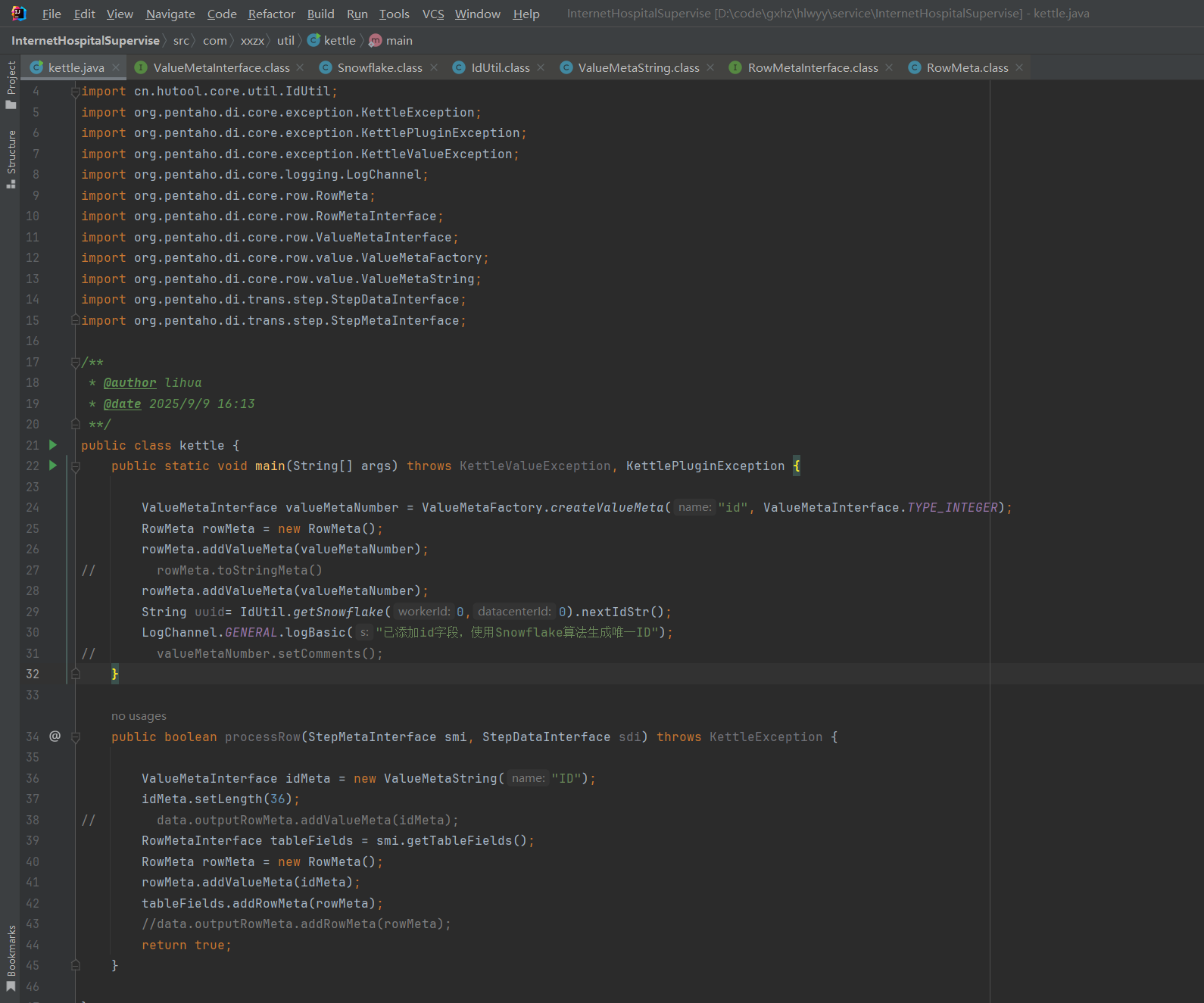The height and width of the screenshot is (1003, 1204).
Task: Toggle the Javadoc fold end marker on line 20
Action: 75,424
